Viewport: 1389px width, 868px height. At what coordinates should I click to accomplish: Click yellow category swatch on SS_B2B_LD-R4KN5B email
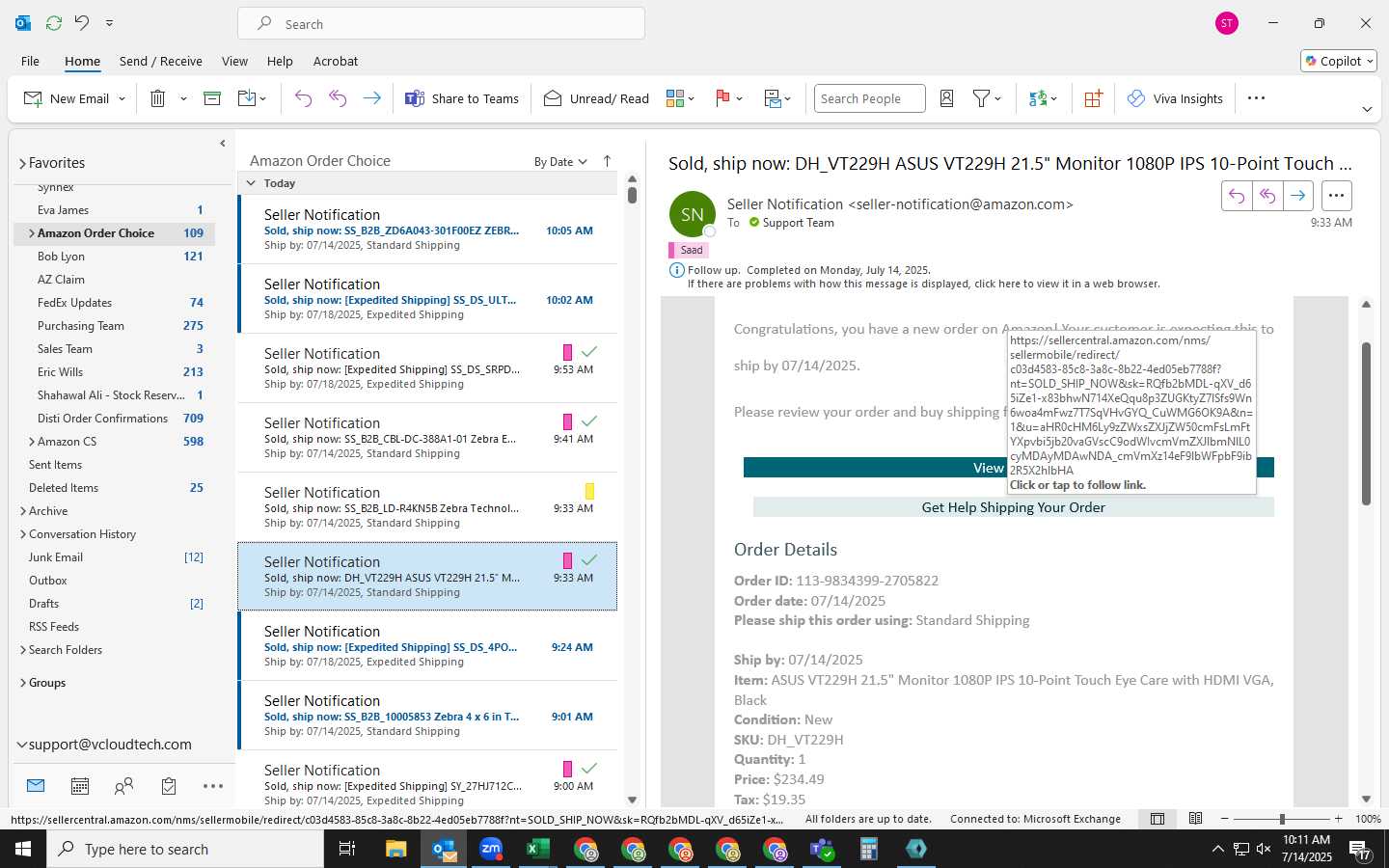click(589, 491)
